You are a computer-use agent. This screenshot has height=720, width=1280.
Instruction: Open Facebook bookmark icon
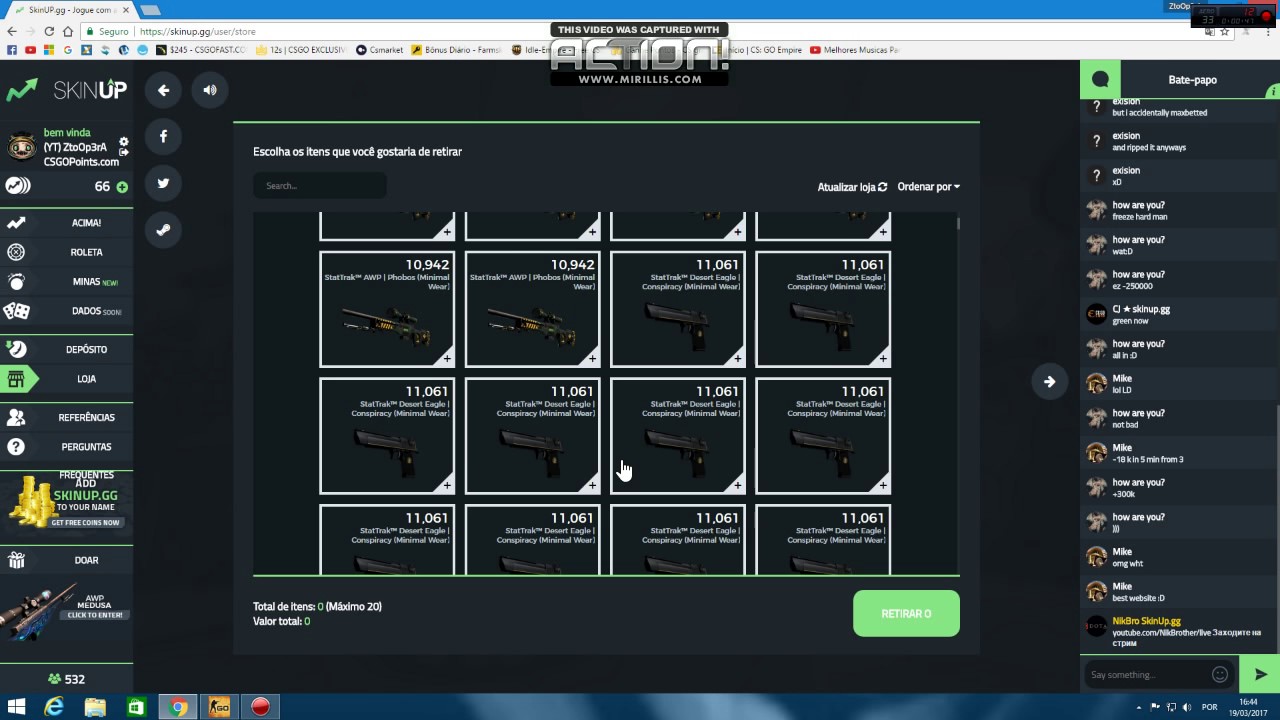(x=12, y=50)
